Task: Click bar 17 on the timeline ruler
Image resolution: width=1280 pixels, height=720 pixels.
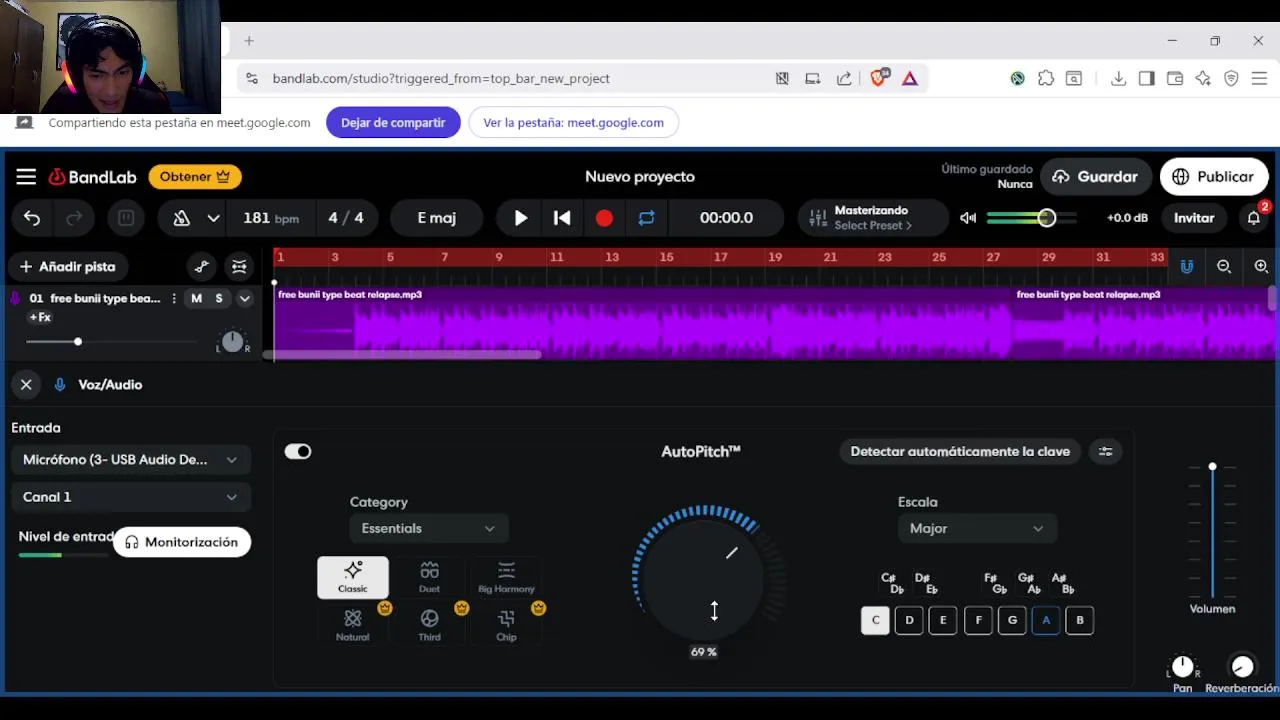Action: 720,258
